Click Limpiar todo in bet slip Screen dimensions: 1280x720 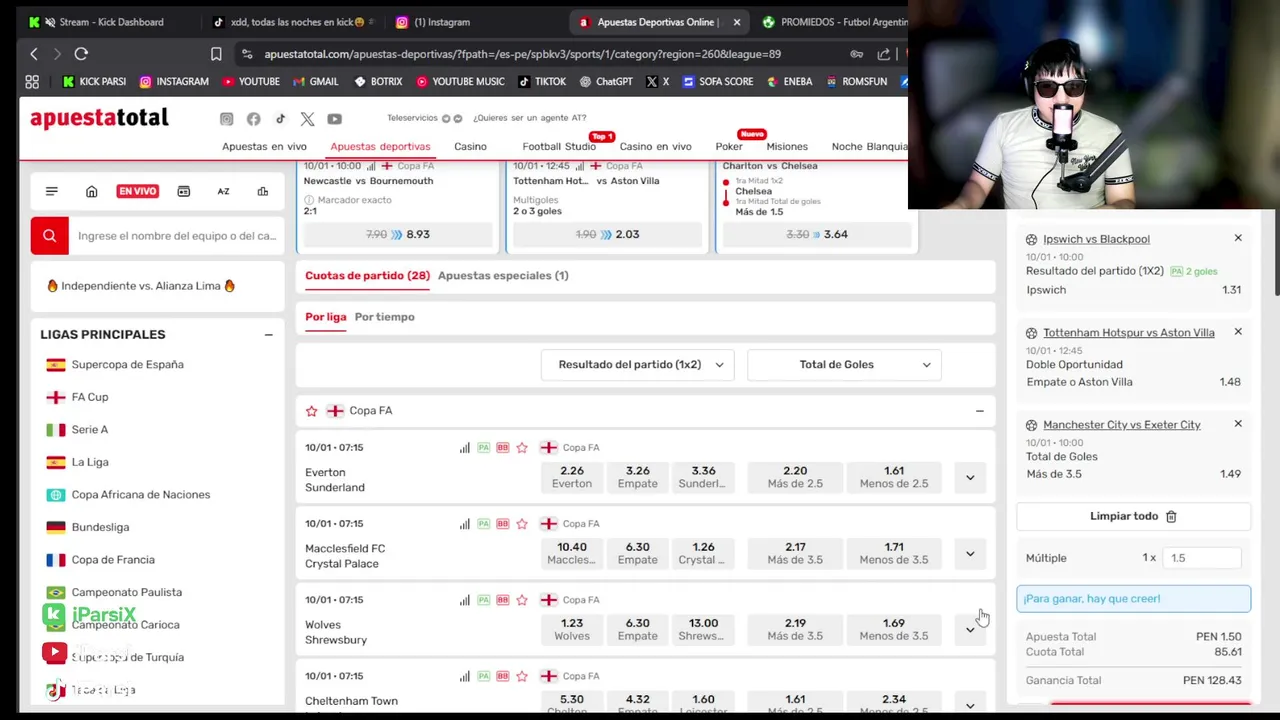point(1133,516)
